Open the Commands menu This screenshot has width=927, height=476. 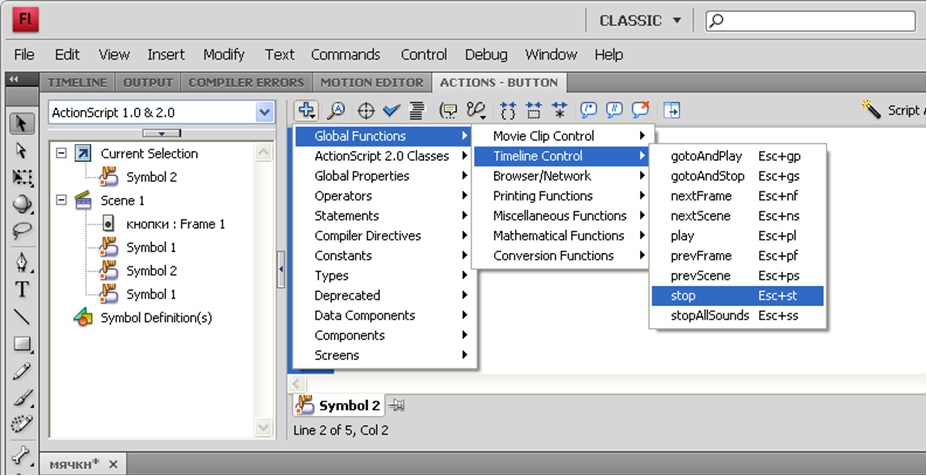click(345, 54)
